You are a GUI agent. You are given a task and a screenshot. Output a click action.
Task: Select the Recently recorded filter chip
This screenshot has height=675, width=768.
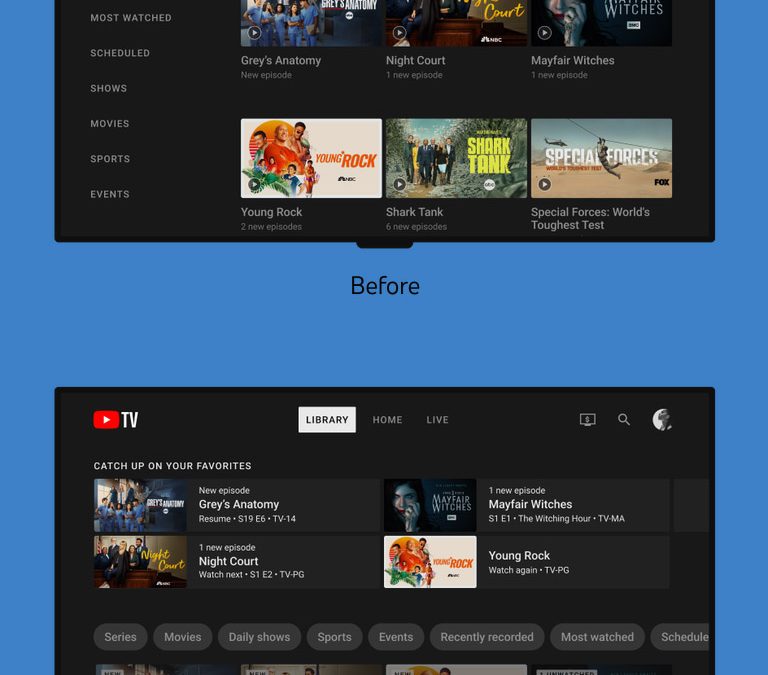[487, 637]
